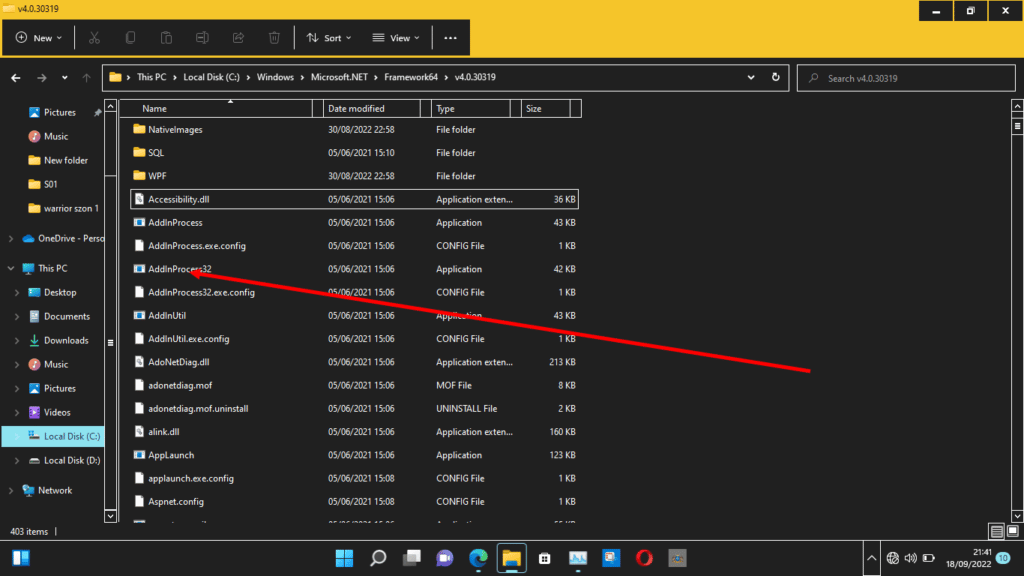Switch to large icons view layout
The height and width of the screenshot is (576, 1024).
point(1013,532)
